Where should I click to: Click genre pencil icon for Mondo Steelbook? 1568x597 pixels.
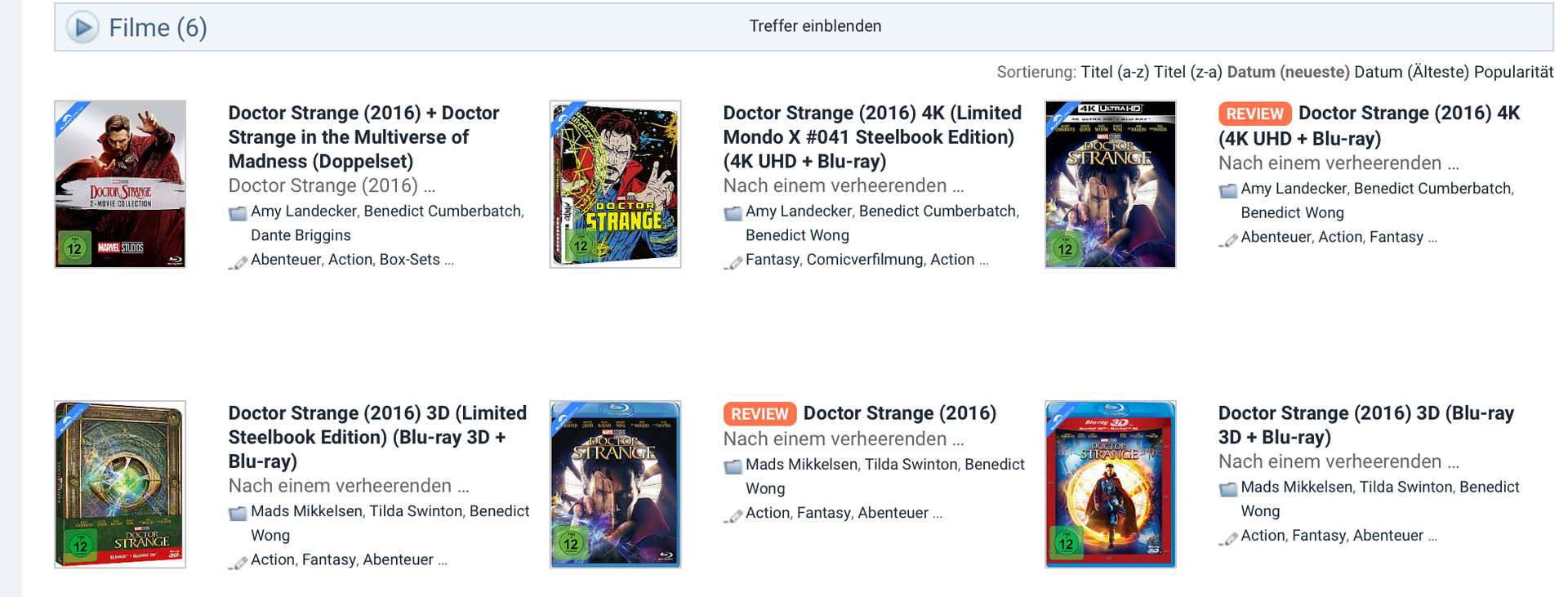pos(733,262)
